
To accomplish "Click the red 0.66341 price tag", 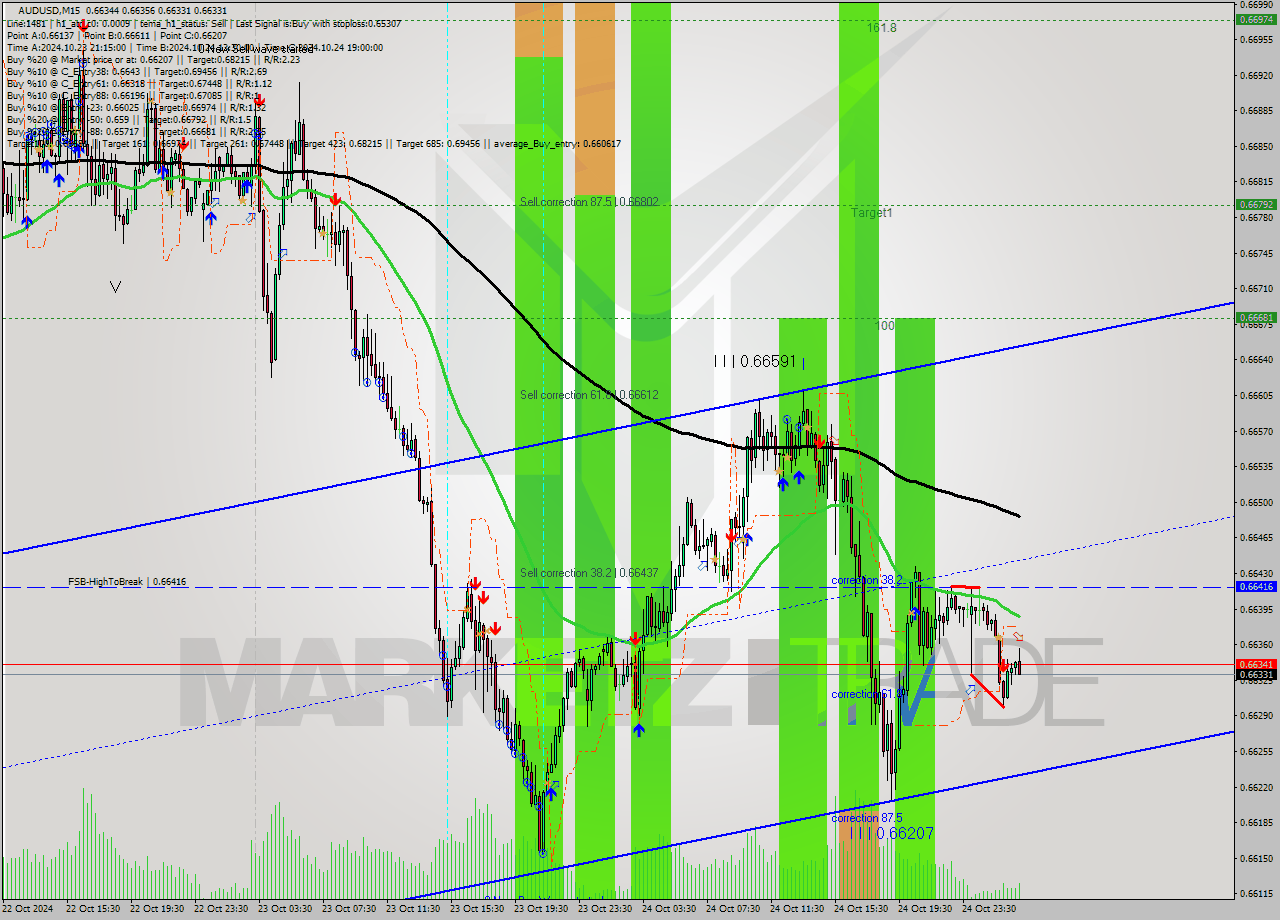I will [1256, 664].
